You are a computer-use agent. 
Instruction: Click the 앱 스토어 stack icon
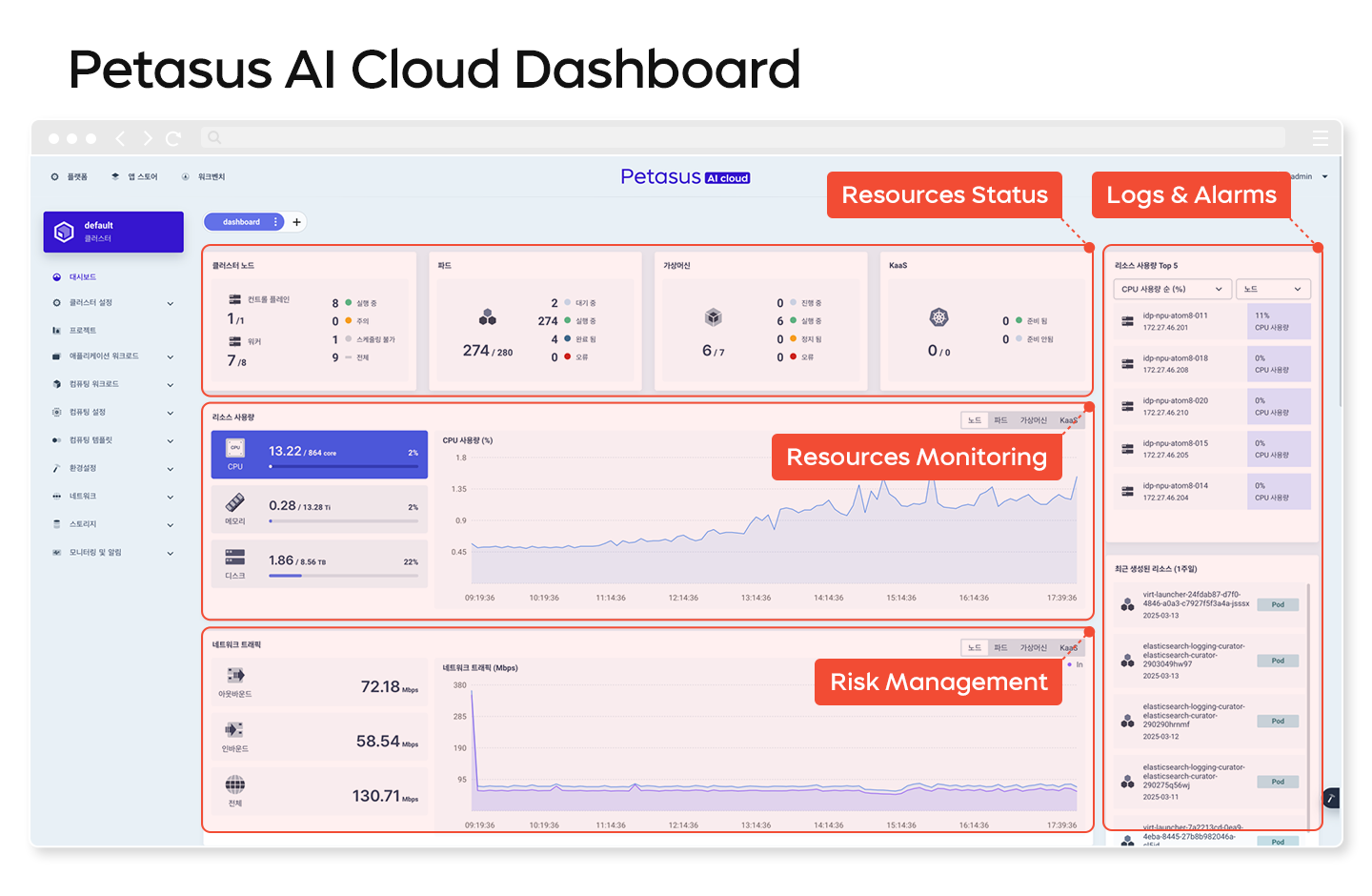click(116, 176)
